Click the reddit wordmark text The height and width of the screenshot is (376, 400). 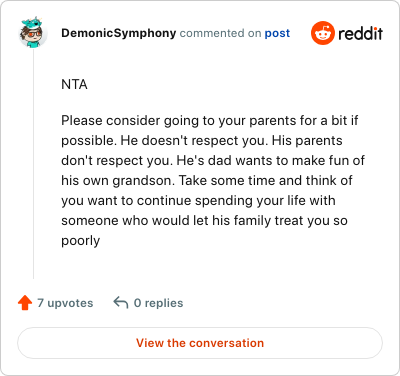click(360, 34)
